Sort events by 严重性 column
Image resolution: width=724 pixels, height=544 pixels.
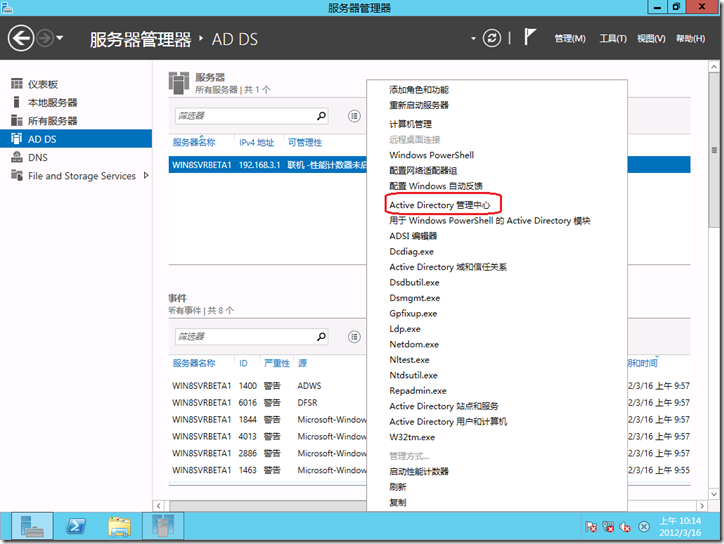click(x=277, y=363)
